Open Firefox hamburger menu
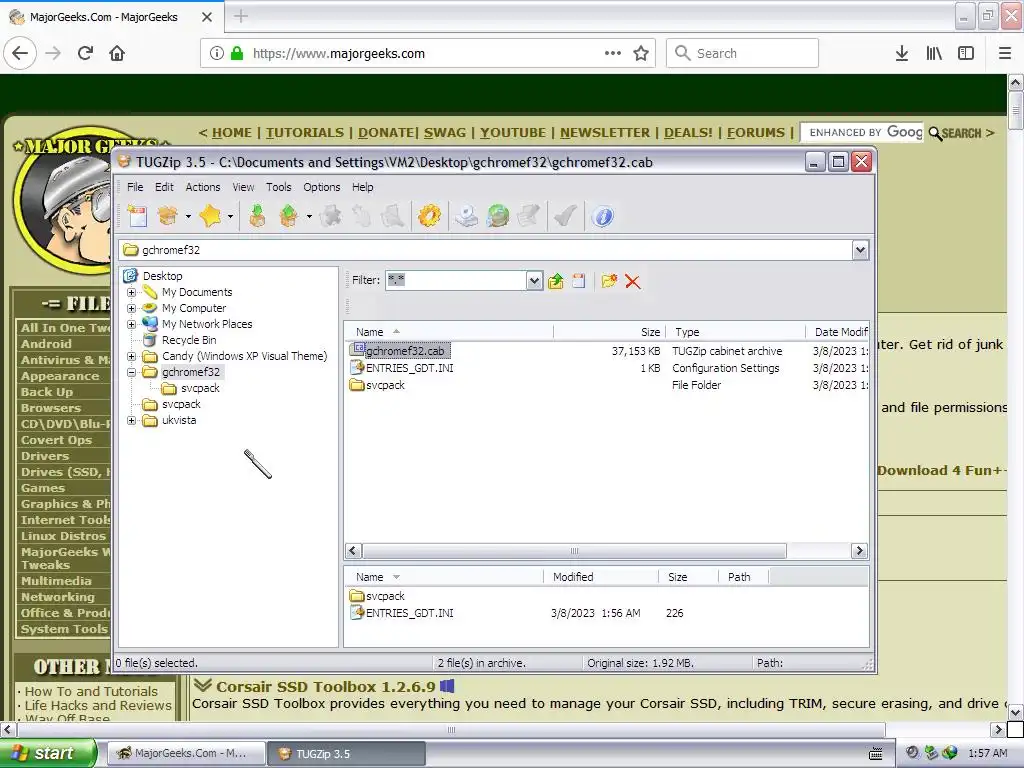Screen dimensions: 1024x768 1005,54
